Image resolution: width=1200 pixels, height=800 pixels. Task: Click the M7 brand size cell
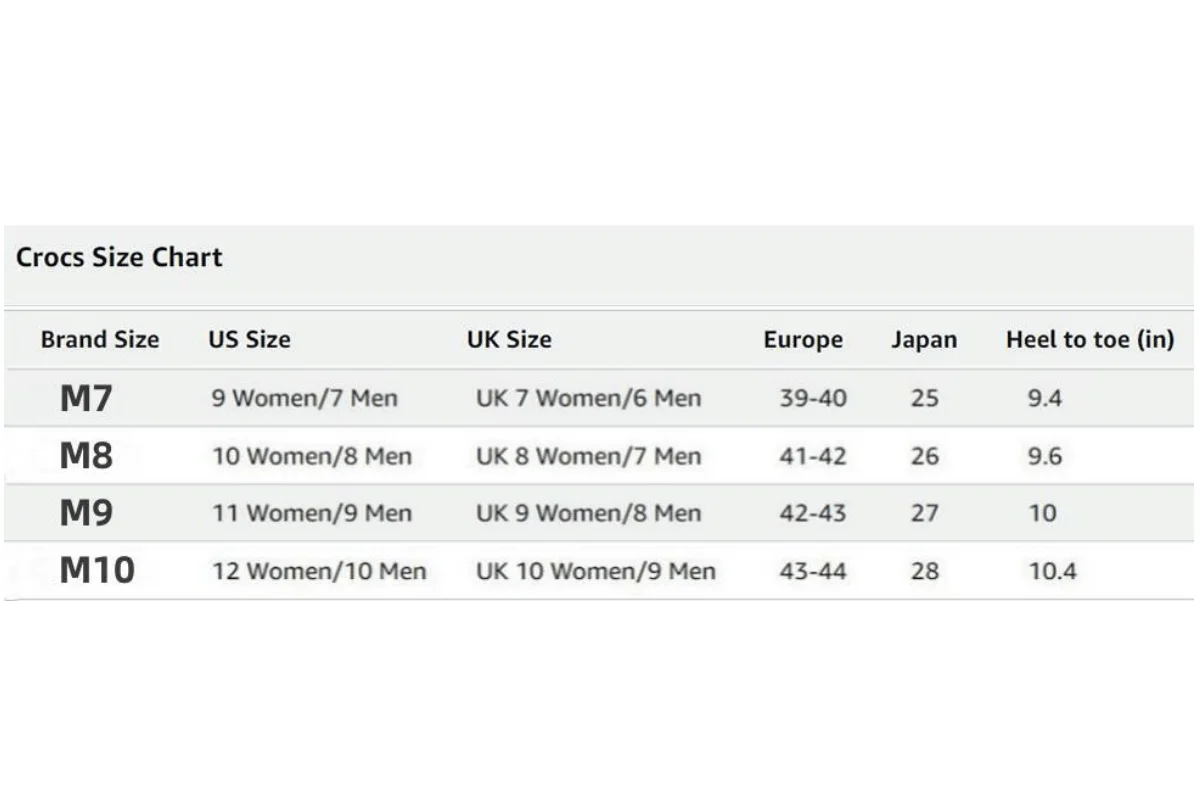[x=86, y=399]
